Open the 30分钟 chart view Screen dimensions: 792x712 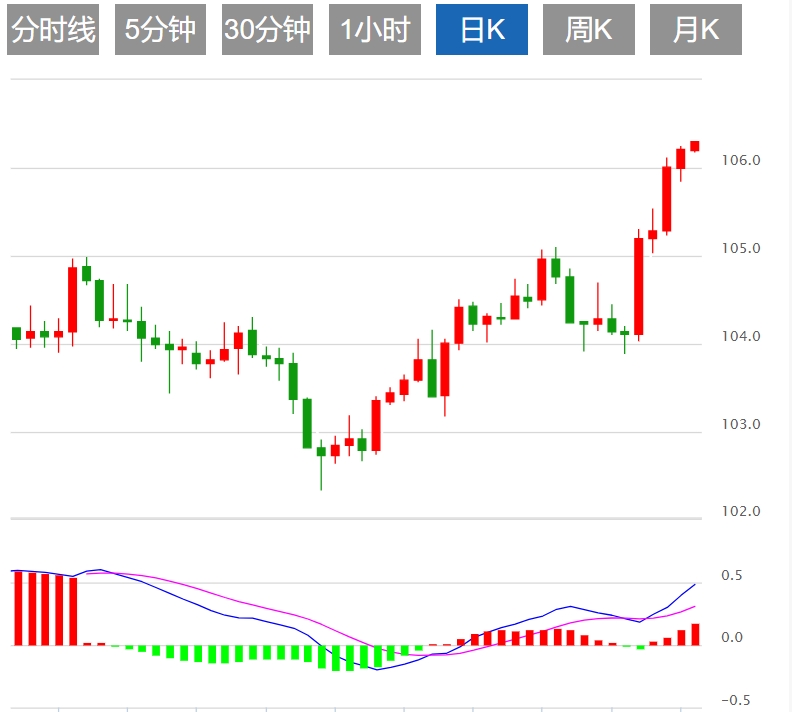[267, 30]
